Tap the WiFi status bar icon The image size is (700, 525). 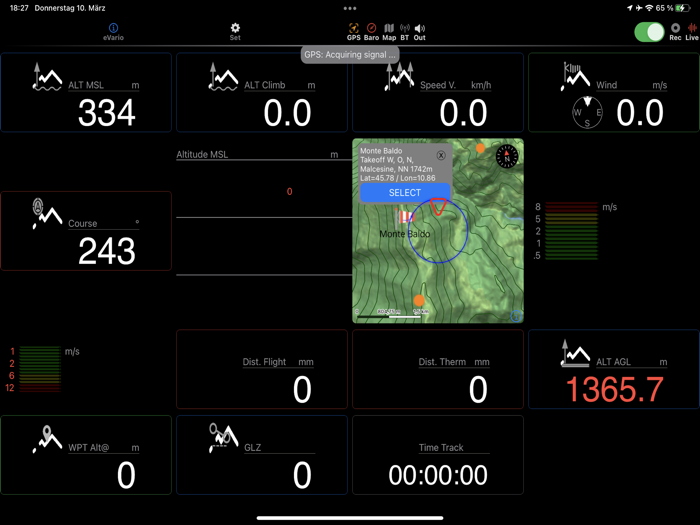[x=649, y=8]
